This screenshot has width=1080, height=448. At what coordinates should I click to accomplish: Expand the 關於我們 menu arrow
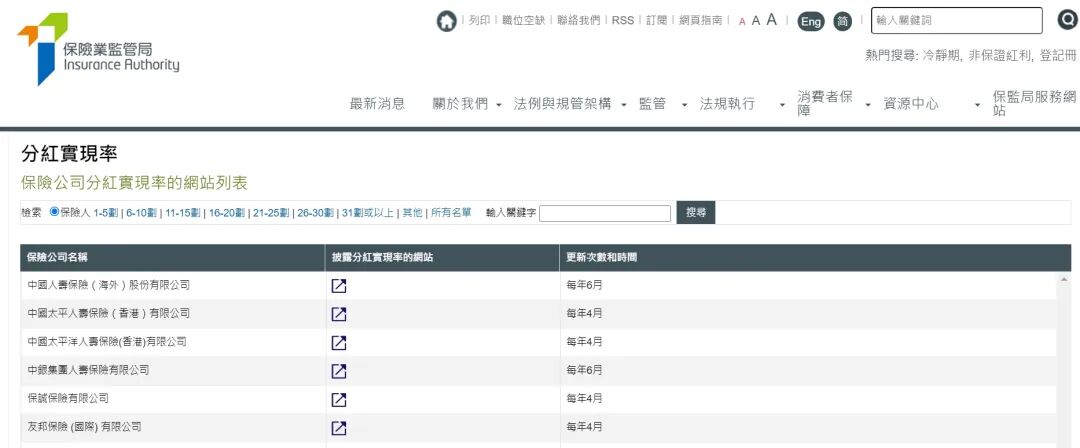click(x=499, y=105)
